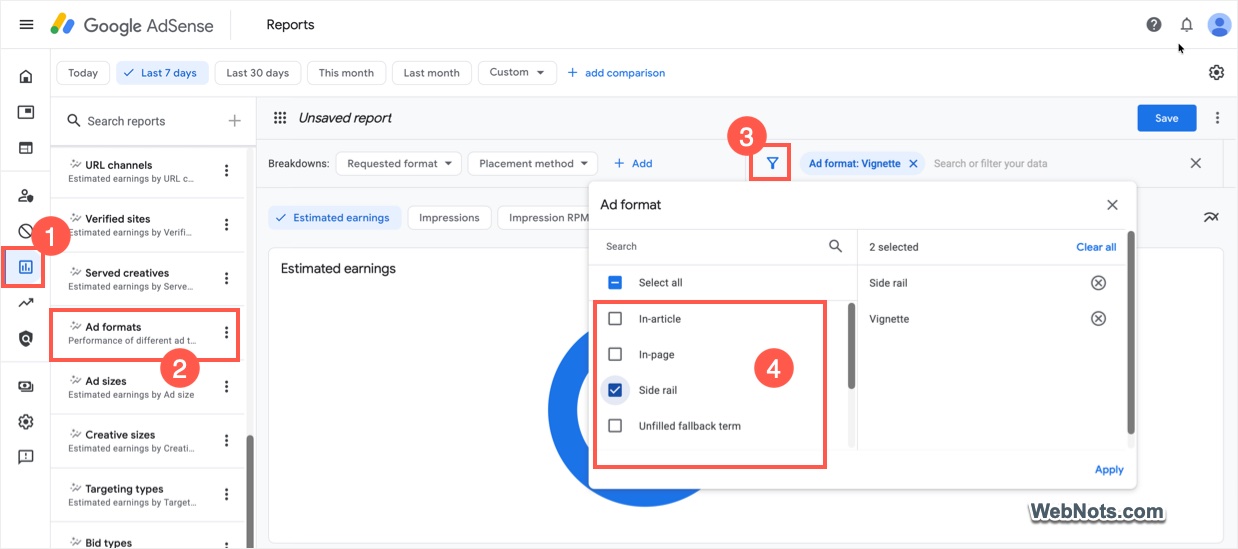This screenshot has width=1238, height=549.
Task: Click the filter funnel icon
Action: (772, 163)
